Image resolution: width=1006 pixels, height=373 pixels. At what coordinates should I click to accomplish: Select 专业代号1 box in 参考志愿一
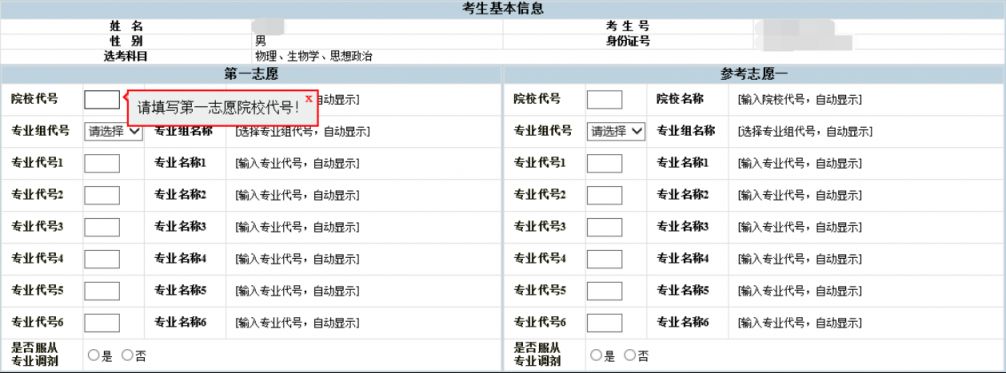coord(604,163)
